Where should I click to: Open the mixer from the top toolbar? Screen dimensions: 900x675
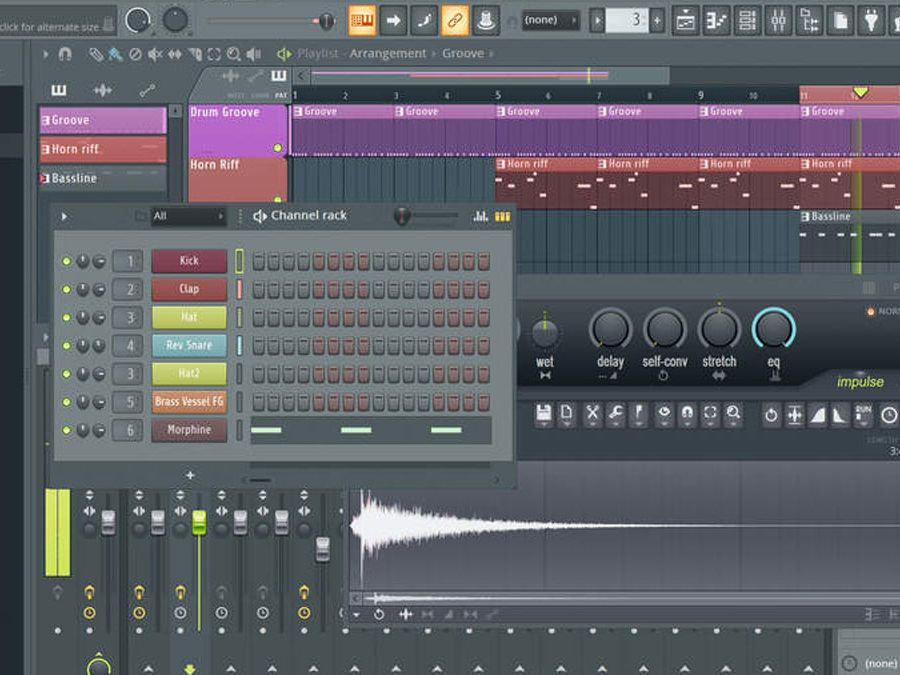[x=778, y=19]
